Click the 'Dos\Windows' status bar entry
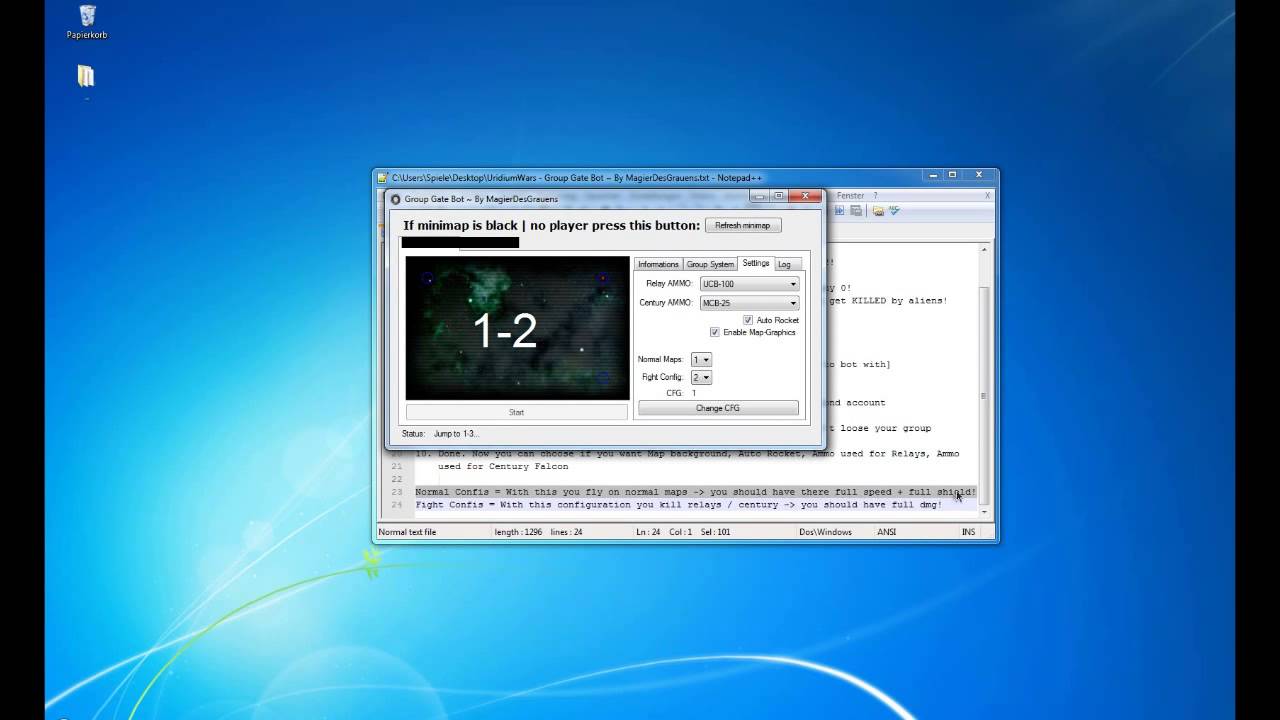The width and height of the screenshot is (1280, 720). pos(825,532)
